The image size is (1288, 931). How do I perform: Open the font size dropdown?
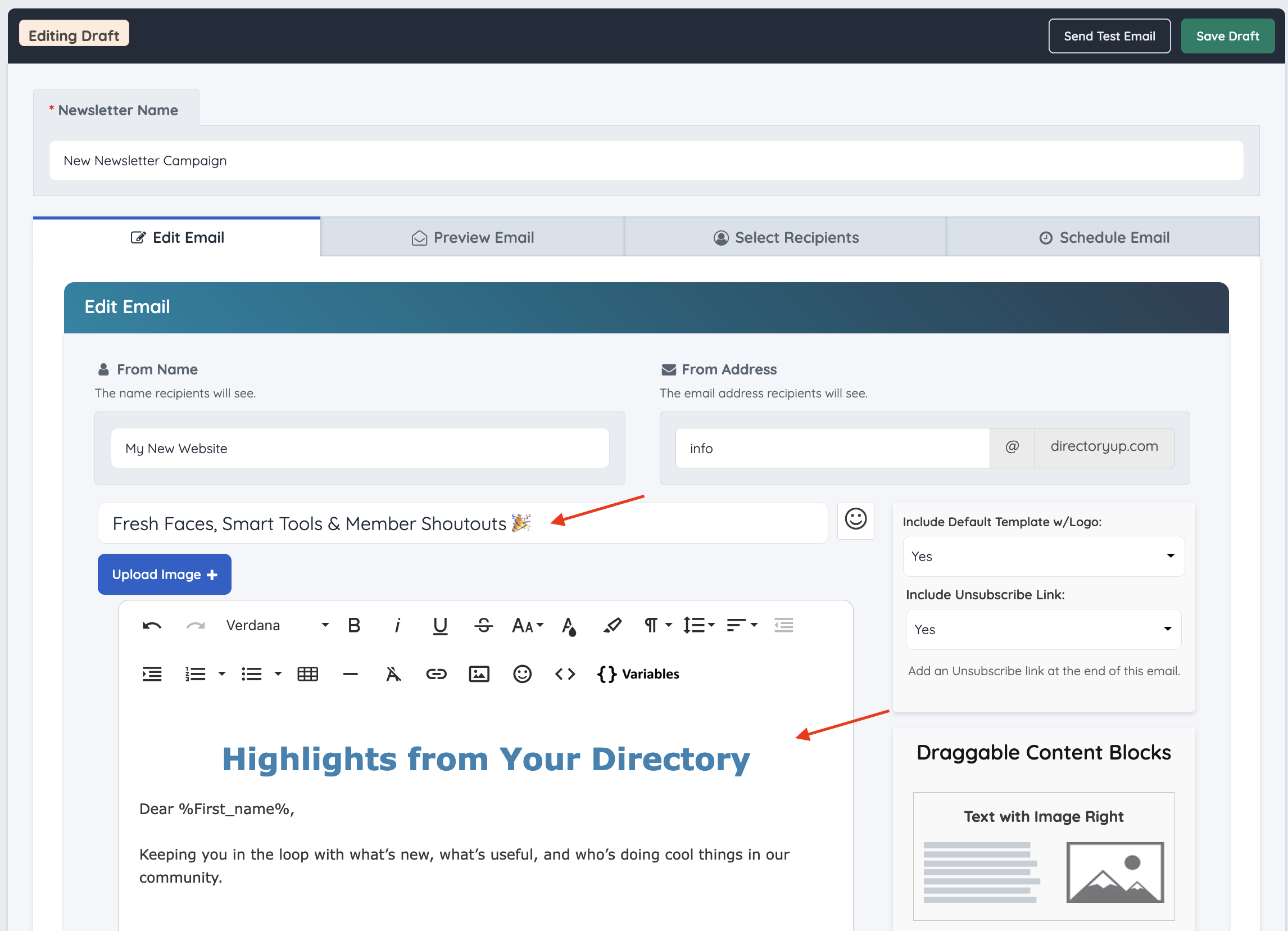pyautogui.click(x=528, y=625)
